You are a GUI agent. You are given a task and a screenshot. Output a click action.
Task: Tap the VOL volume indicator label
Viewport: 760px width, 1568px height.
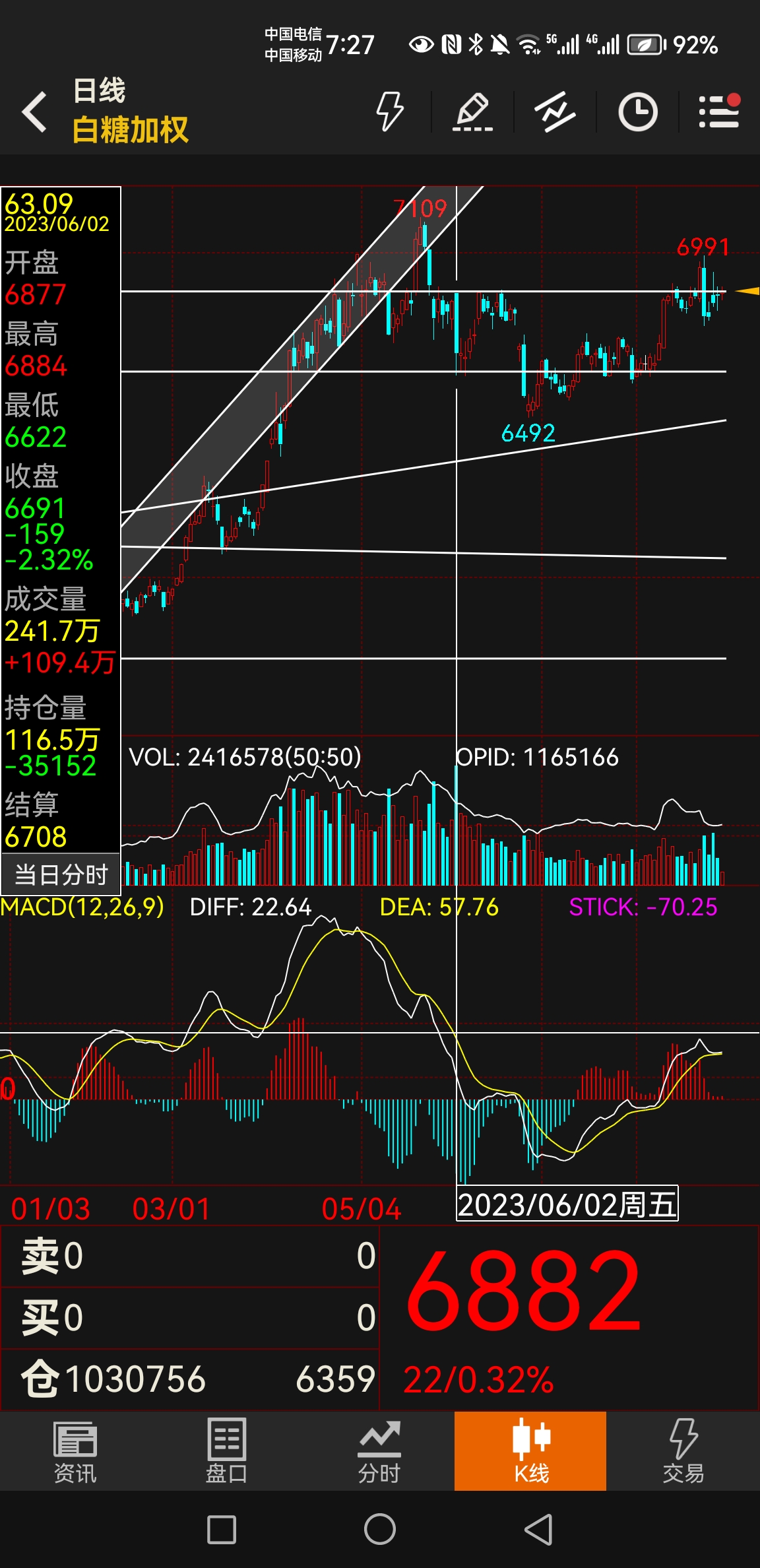(x=245, y=757)
